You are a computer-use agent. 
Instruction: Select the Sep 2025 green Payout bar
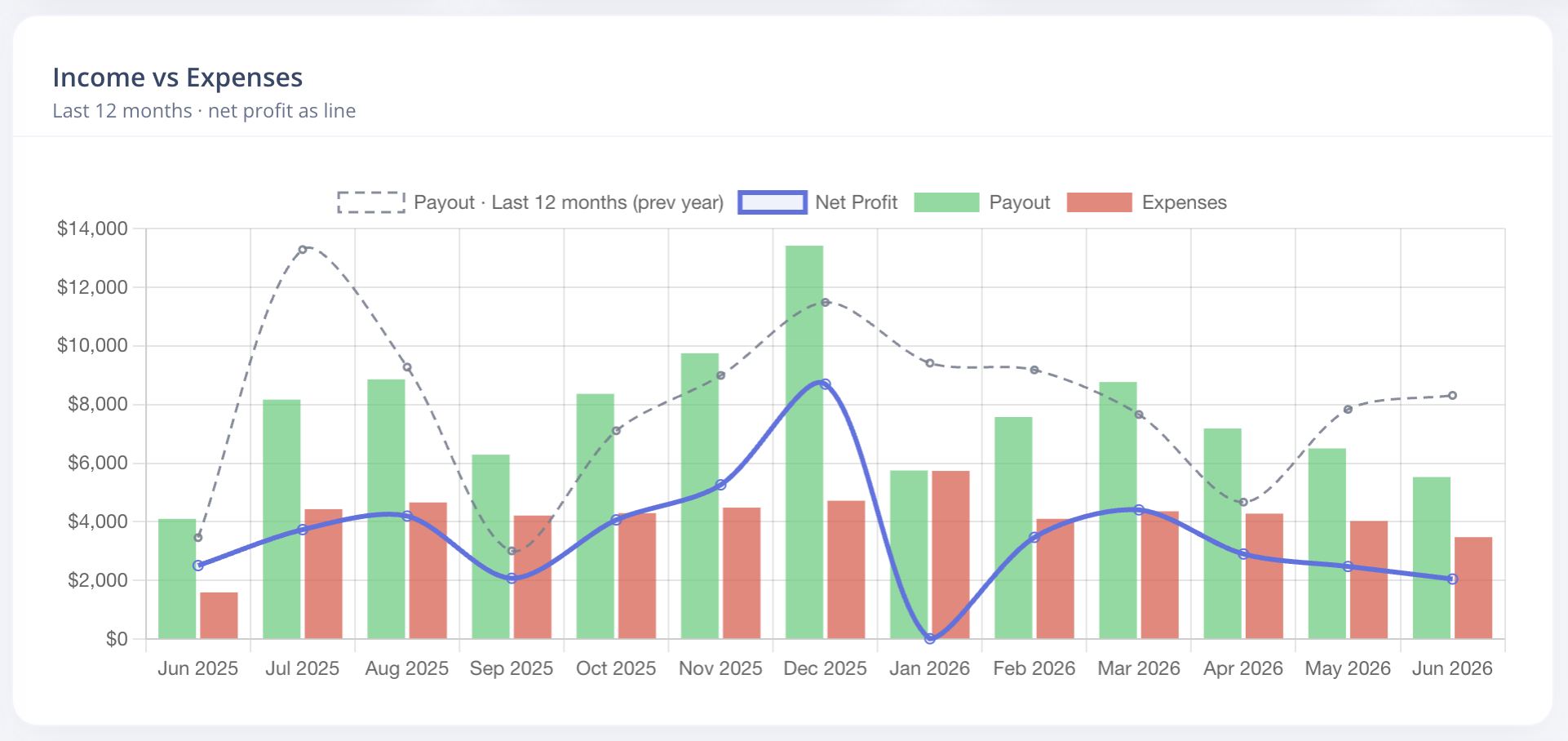[490, 547]
